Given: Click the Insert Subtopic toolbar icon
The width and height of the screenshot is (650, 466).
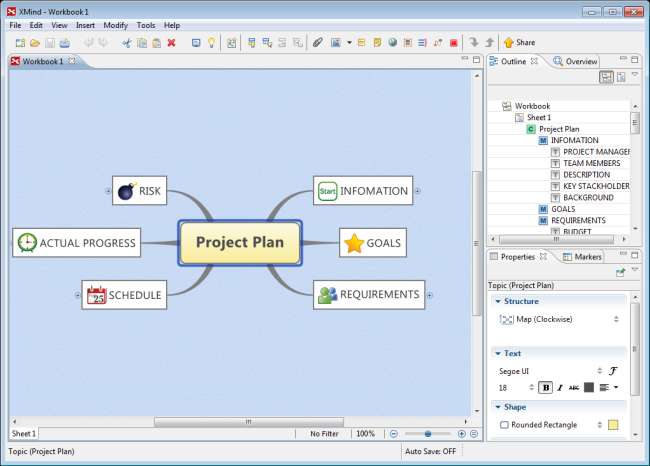Looking at the screenshot, I should 267,42.
